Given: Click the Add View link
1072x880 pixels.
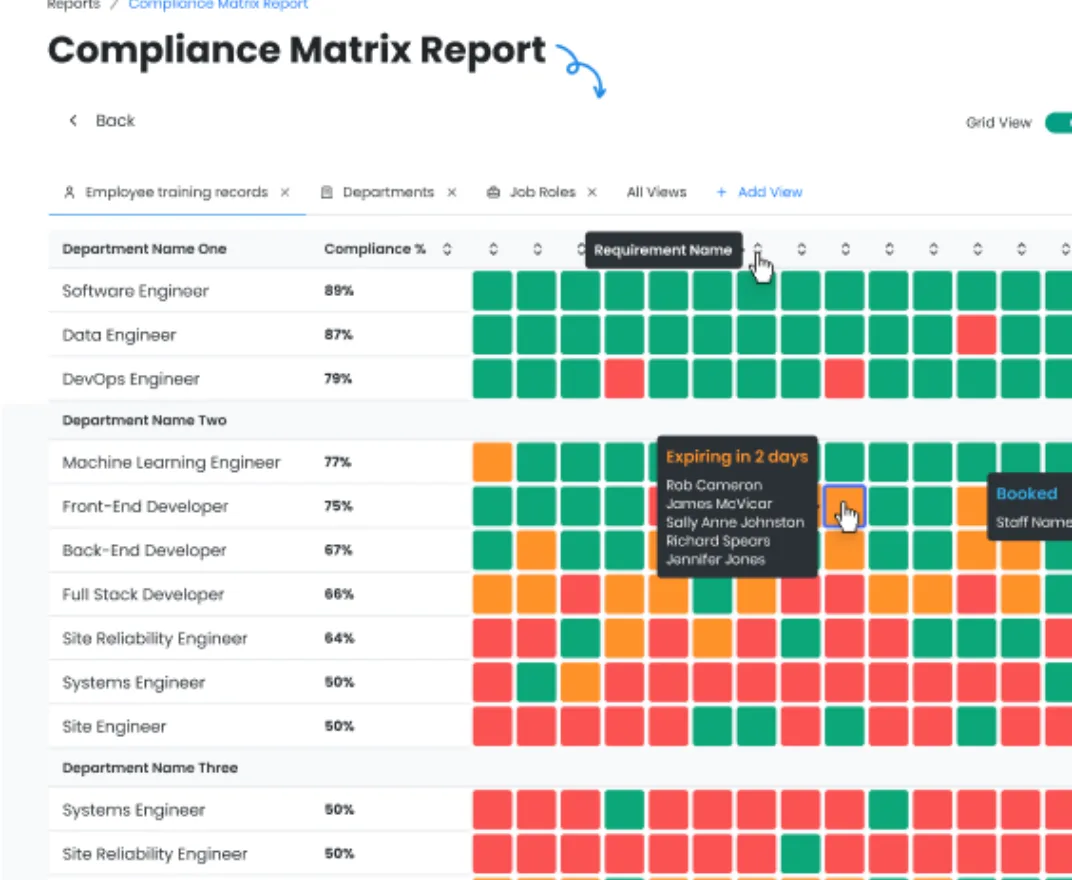Looking at the screenshot, I should click(770, 192).
